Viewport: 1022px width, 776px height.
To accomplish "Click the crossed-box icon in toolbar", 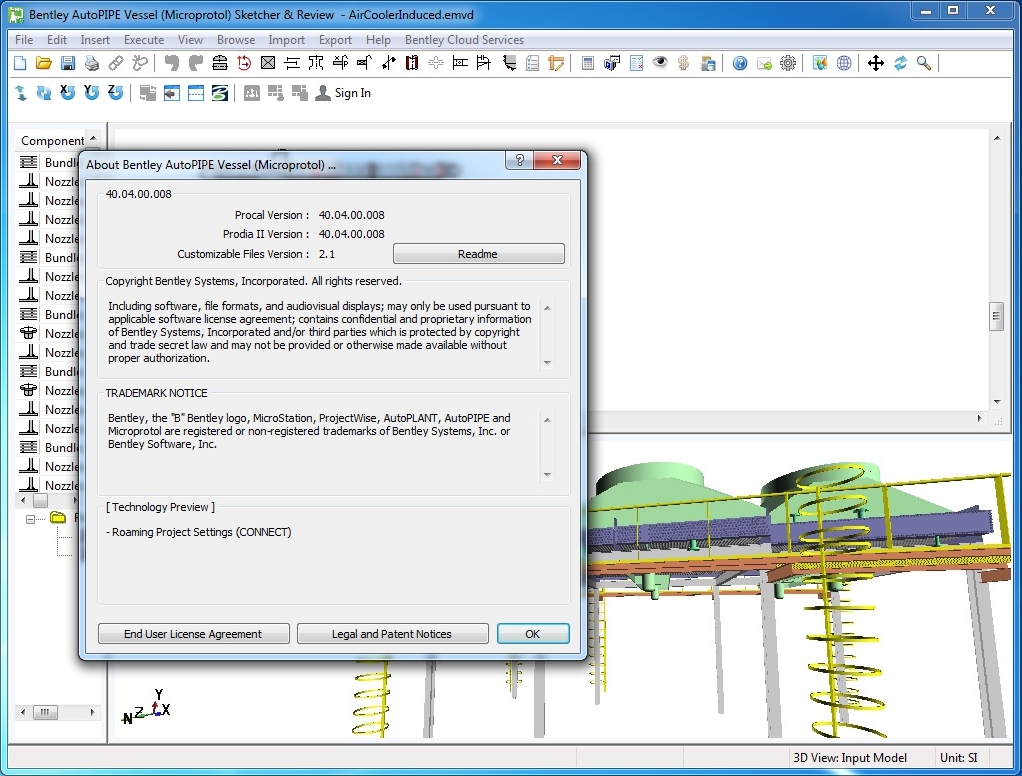I will pyautogui.click(x=268, y=63).
